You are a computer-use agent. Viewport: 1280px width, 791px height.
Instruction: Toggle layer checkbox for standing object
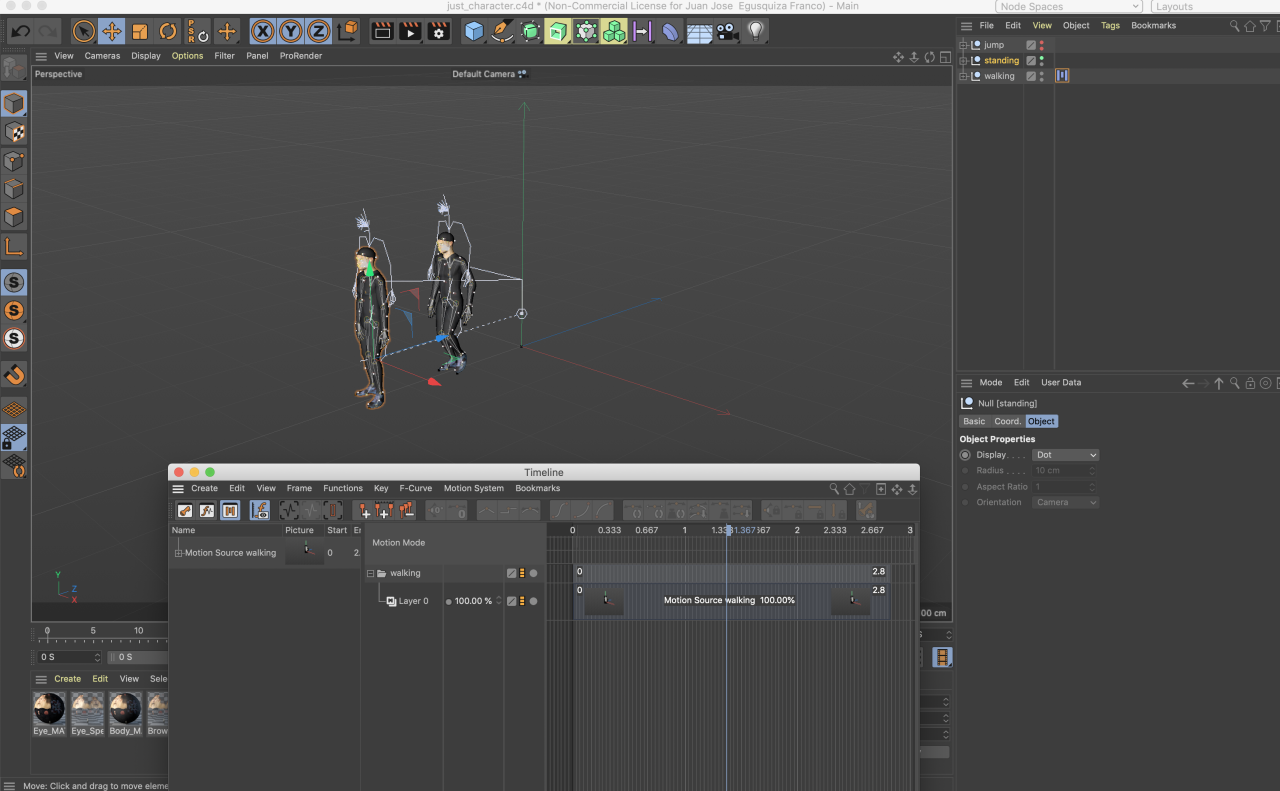pos(1031,61)
